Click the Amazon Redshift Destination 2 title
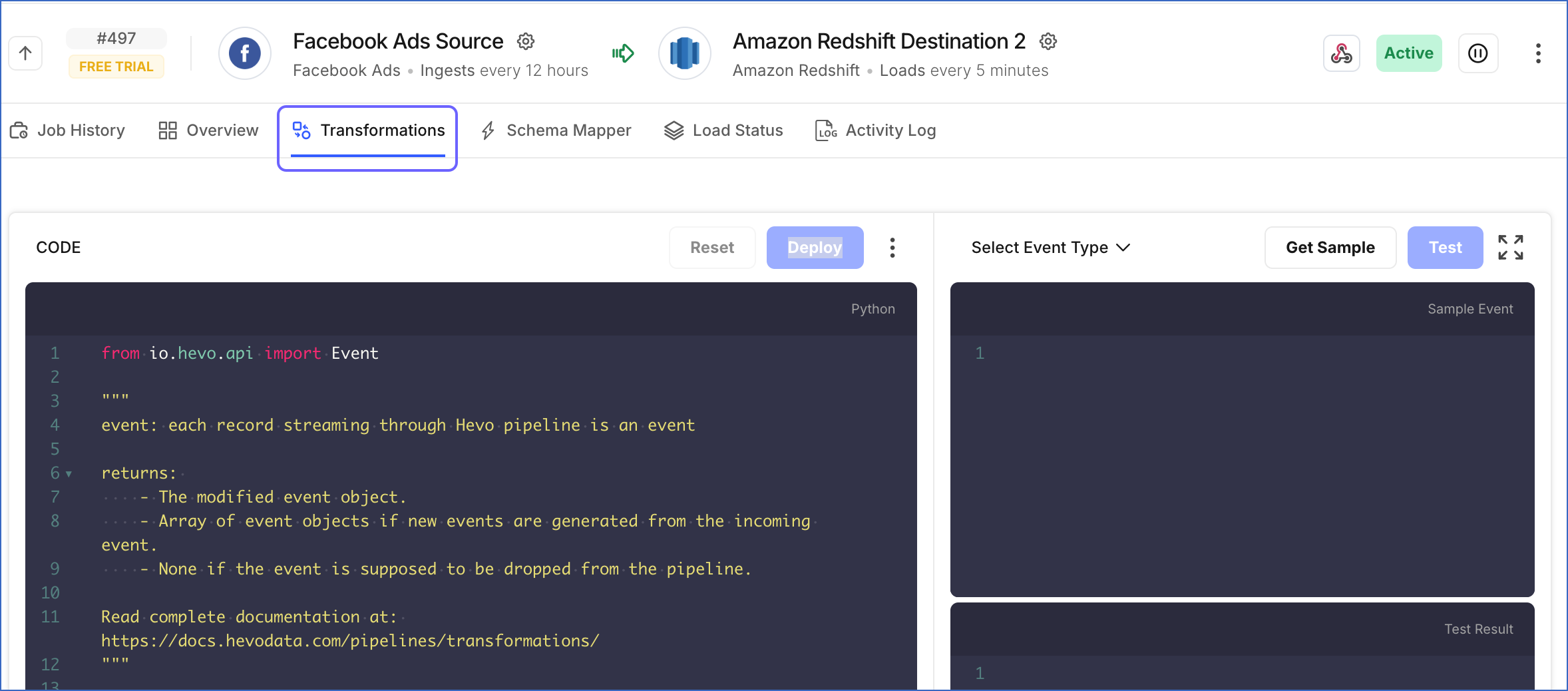Screen dimensions: 1568x691 pyautogui.click(x=879, y=41)
